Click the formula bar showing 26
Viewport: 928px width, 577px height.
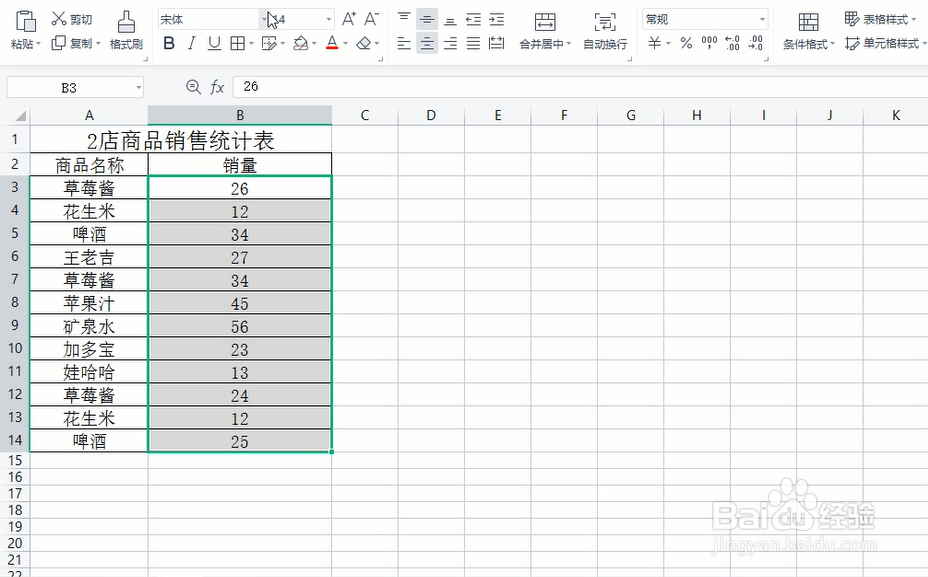pyautogui.click(x=580, y=87)
